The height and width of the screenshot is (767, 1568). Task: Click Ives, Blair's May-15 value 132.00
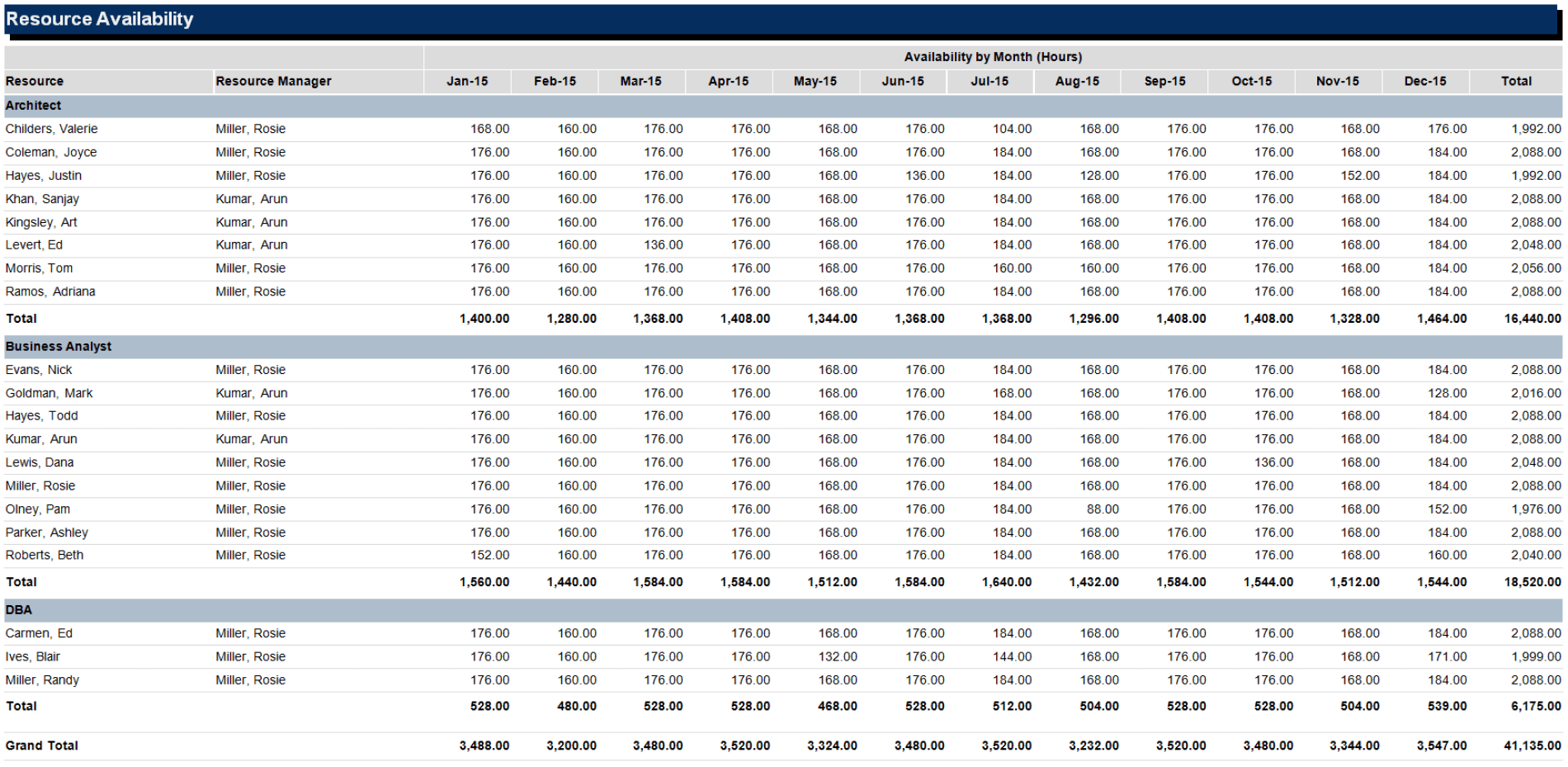(x=838, y=656)
